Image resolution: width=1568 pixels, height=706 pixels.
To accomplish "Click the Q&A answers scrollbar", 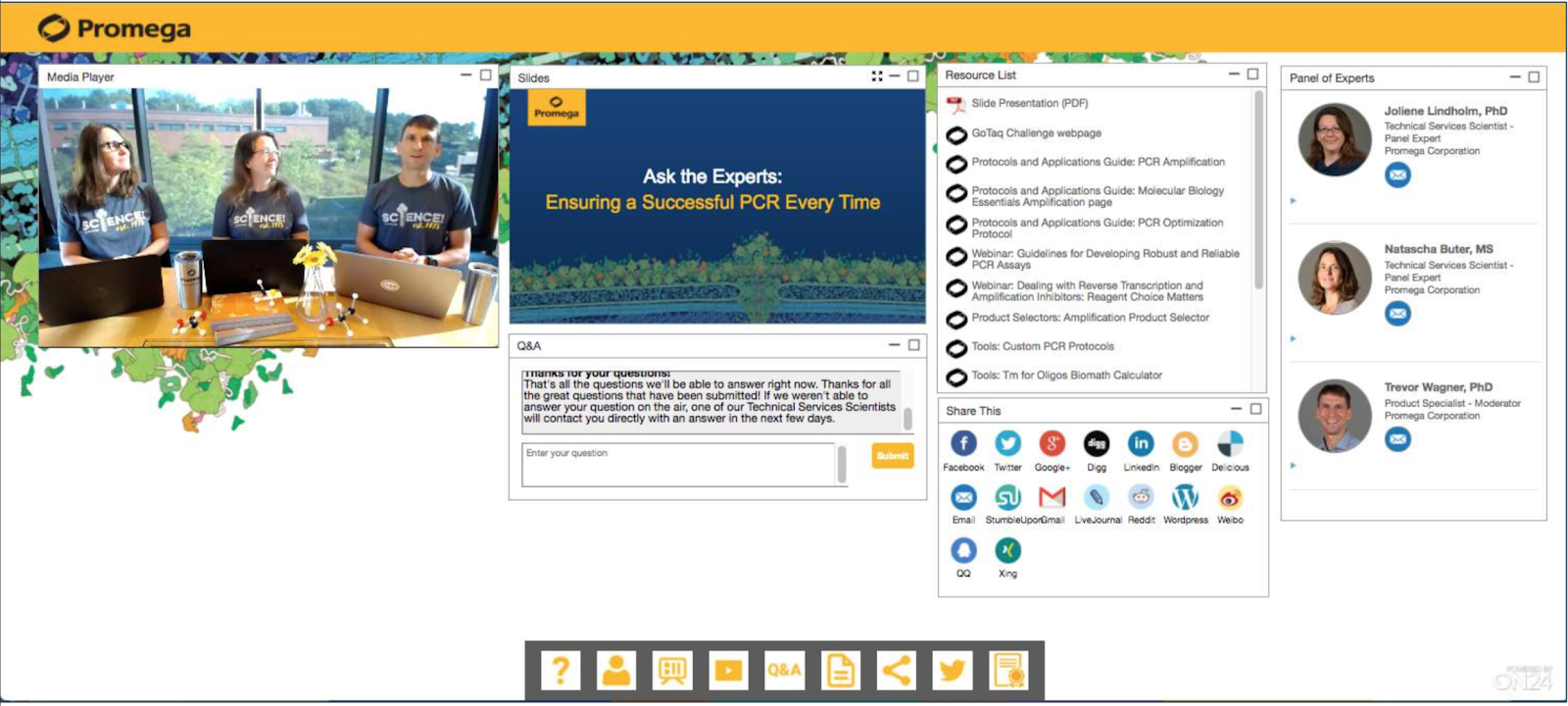I will tap(907, 419).
